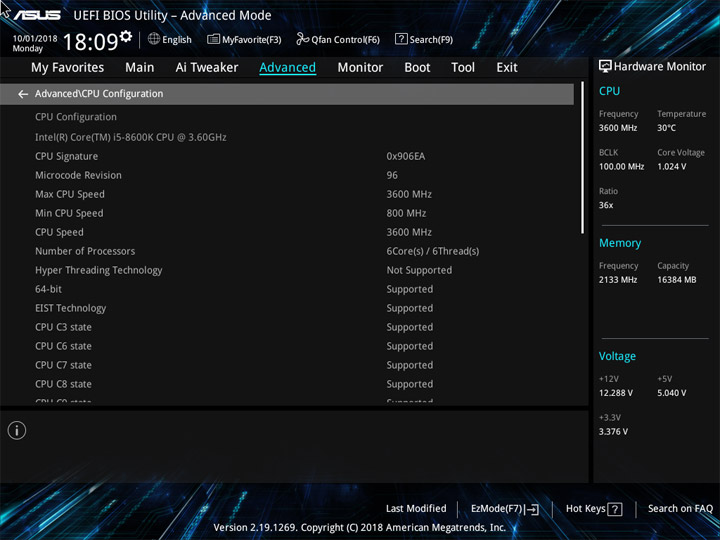Open the My Favorites tab

68,68
